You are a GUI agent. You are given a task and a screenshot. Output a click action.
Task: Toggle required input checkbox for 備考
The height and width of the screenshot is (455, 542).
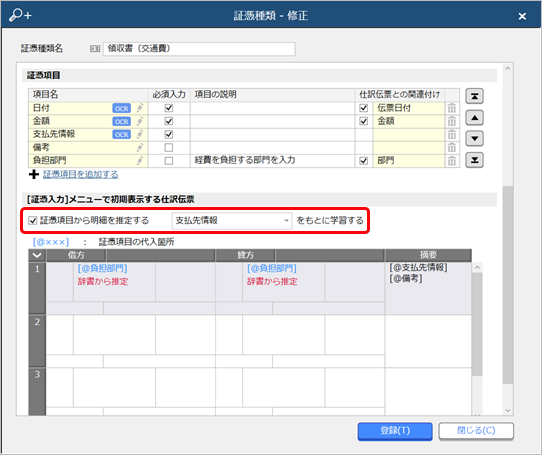[x=169, y=148]
